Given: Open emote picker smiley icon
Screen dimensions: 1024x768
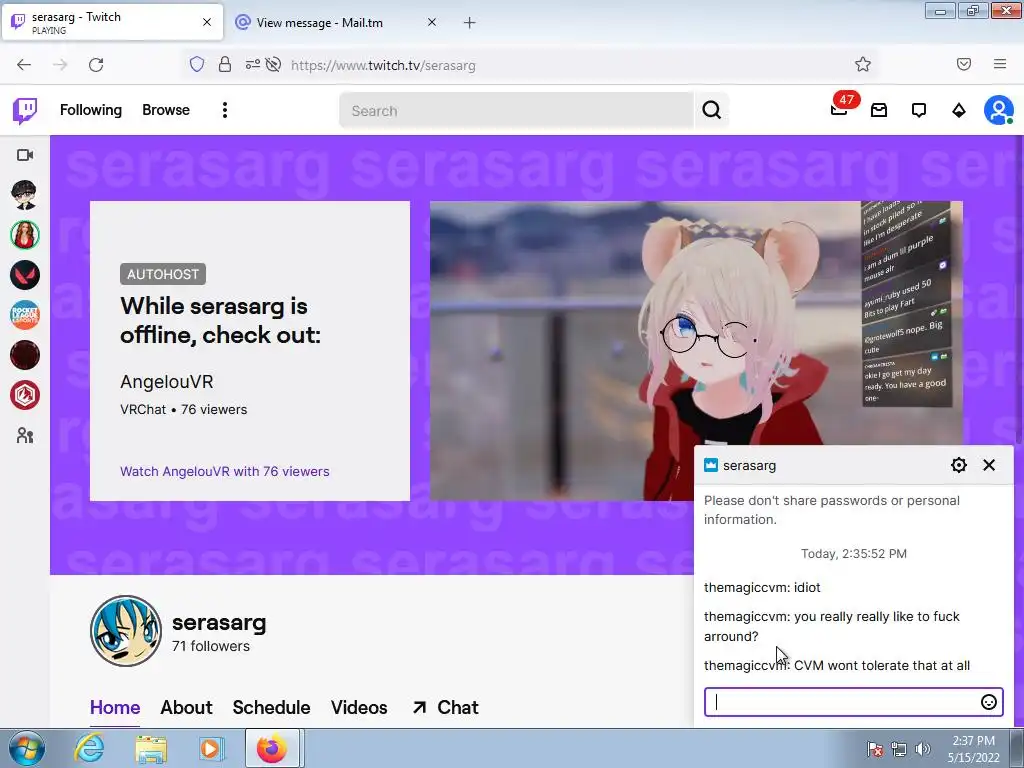Looking at the screenshot, I should coord(989,702).
